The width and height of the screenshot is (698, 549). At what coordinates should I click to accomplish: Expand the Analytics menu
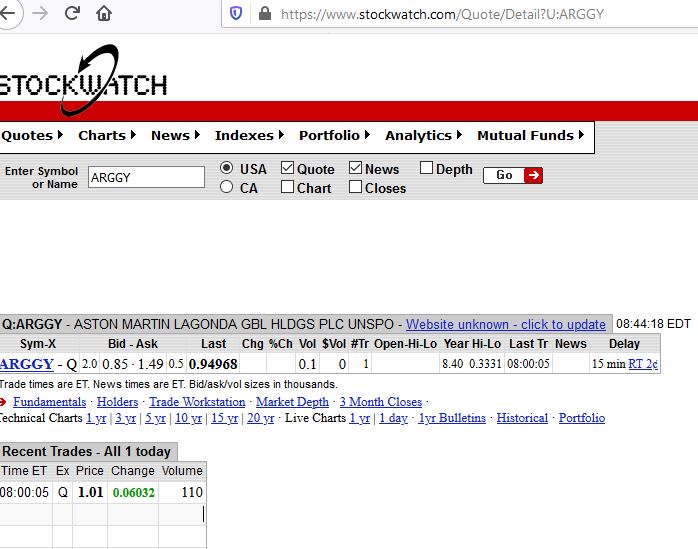423,135
